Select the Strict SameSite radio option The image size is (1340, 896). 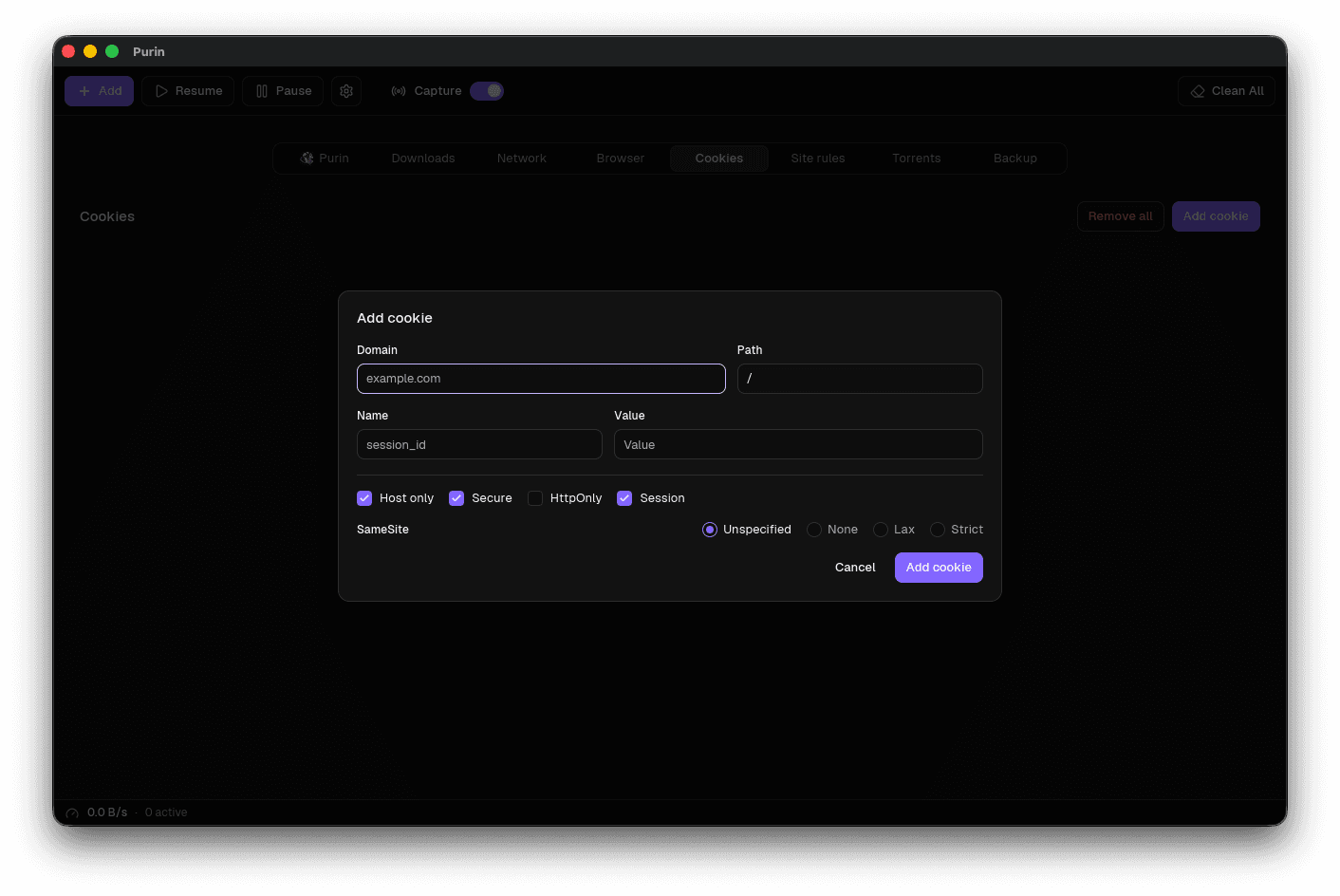(938, 530)
